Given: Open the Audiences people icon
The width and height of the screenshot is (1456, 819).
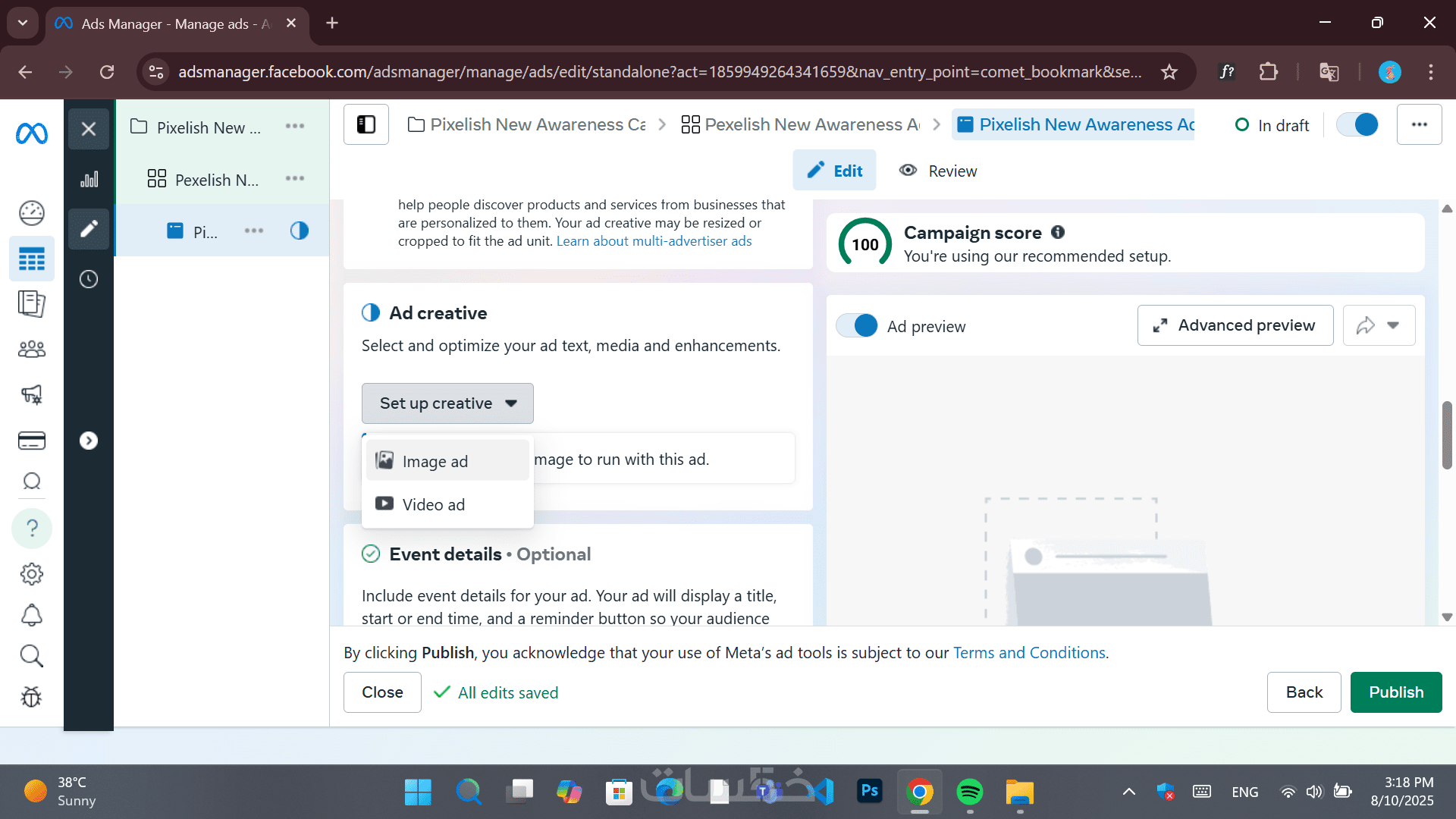Looking at the screenshot, I should pyautogui.click(x=32, y=350).
